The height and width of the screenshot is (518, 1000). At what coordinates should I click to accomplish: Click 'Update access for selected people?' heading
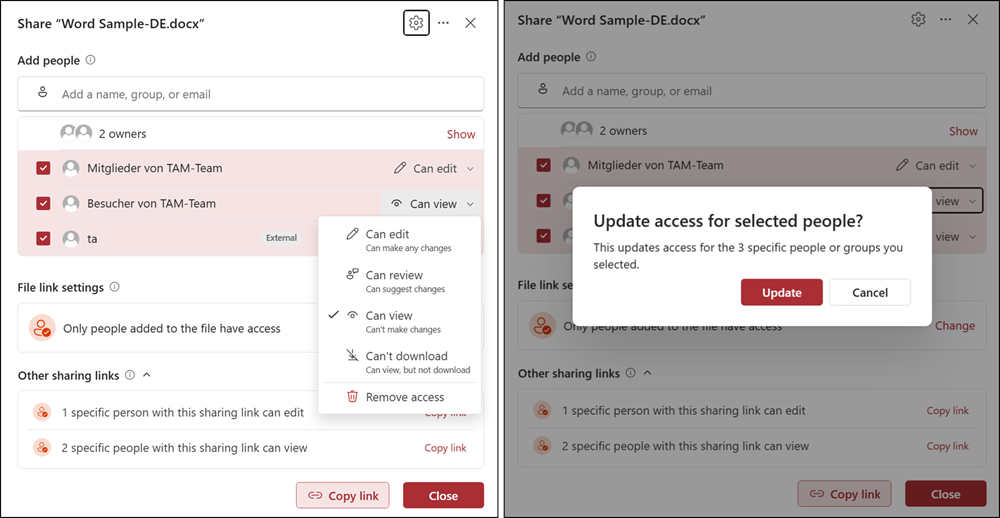tap(728, 221)
